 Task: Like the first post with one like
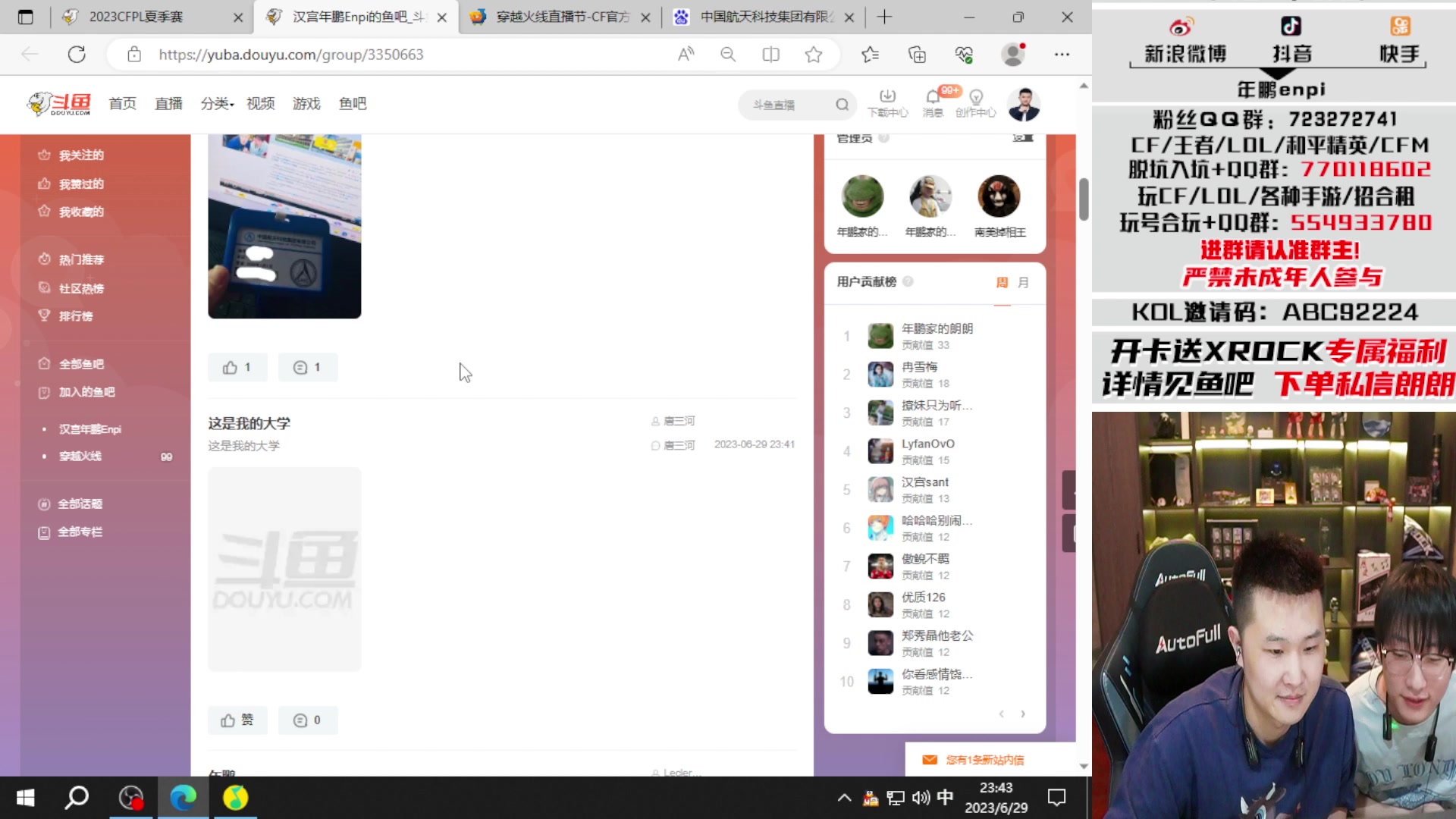pos(237,368)
